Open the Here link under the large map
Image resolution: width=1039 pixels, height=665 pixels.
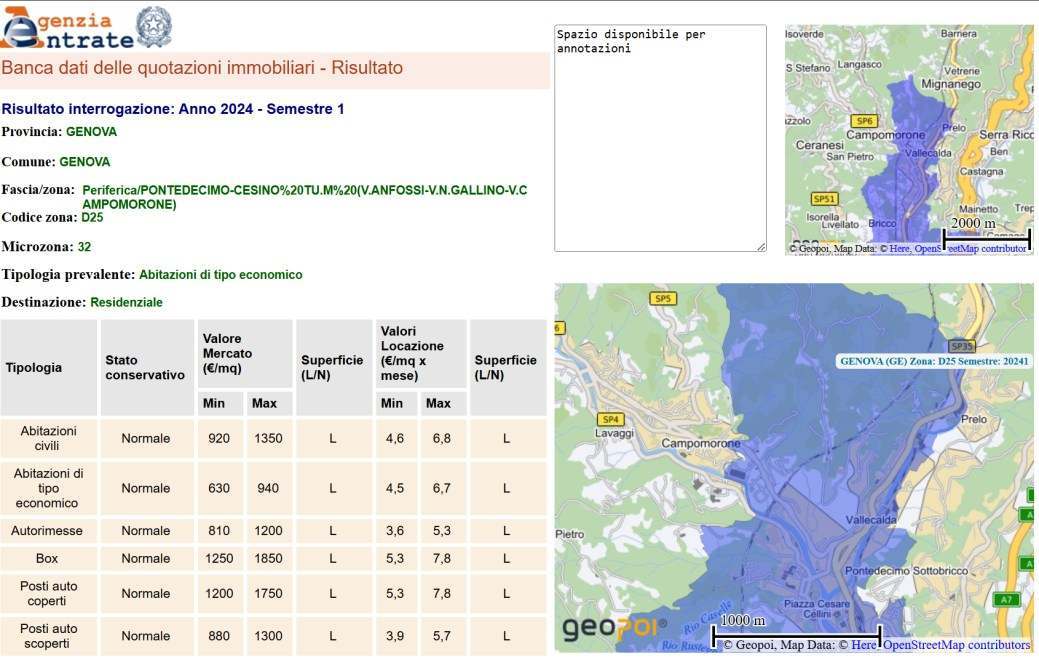point(863,645)
